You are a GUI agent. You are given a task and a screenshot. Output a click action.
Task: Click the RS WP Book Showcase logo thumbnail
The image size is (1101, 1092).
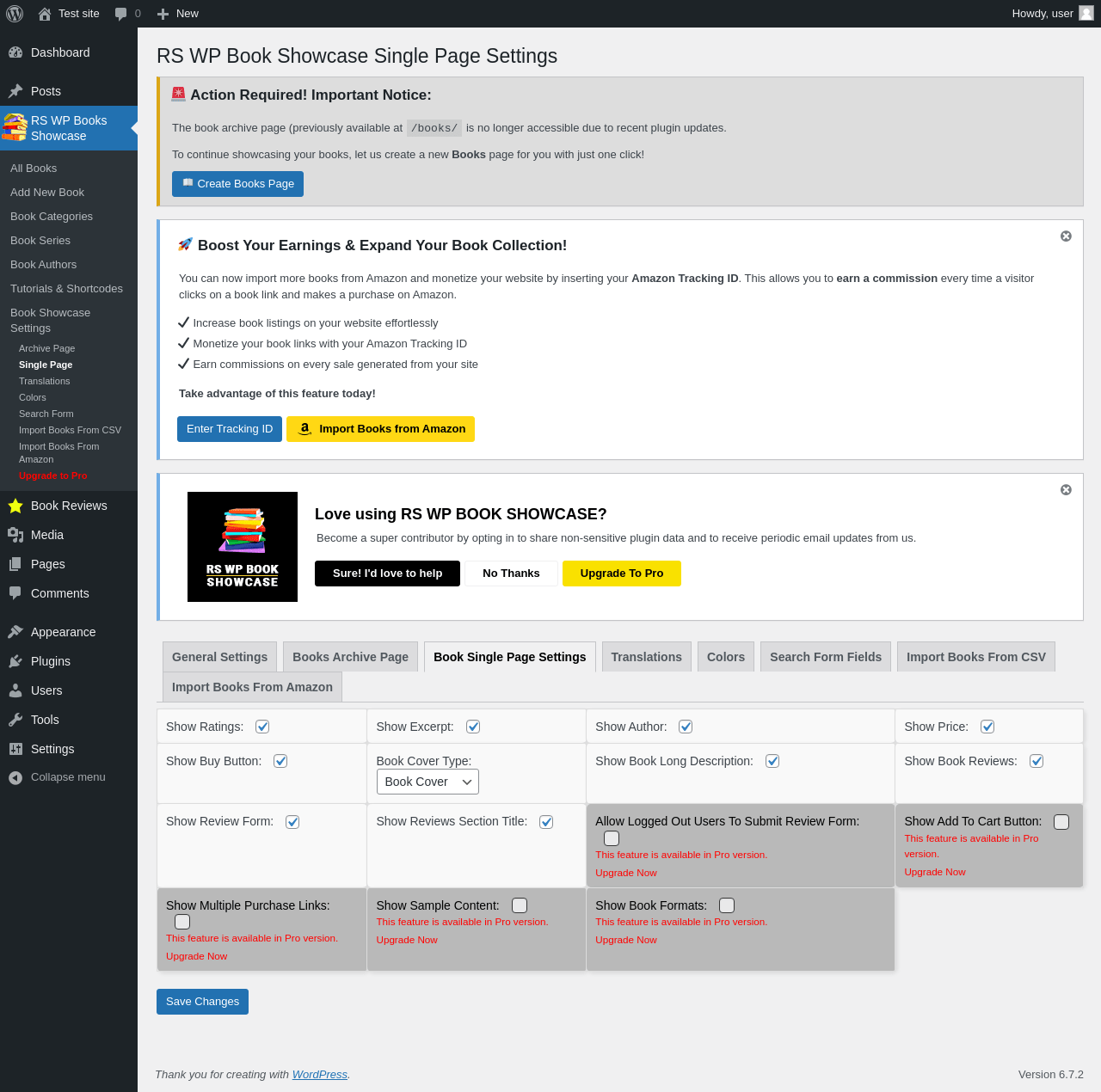point(243,547)
